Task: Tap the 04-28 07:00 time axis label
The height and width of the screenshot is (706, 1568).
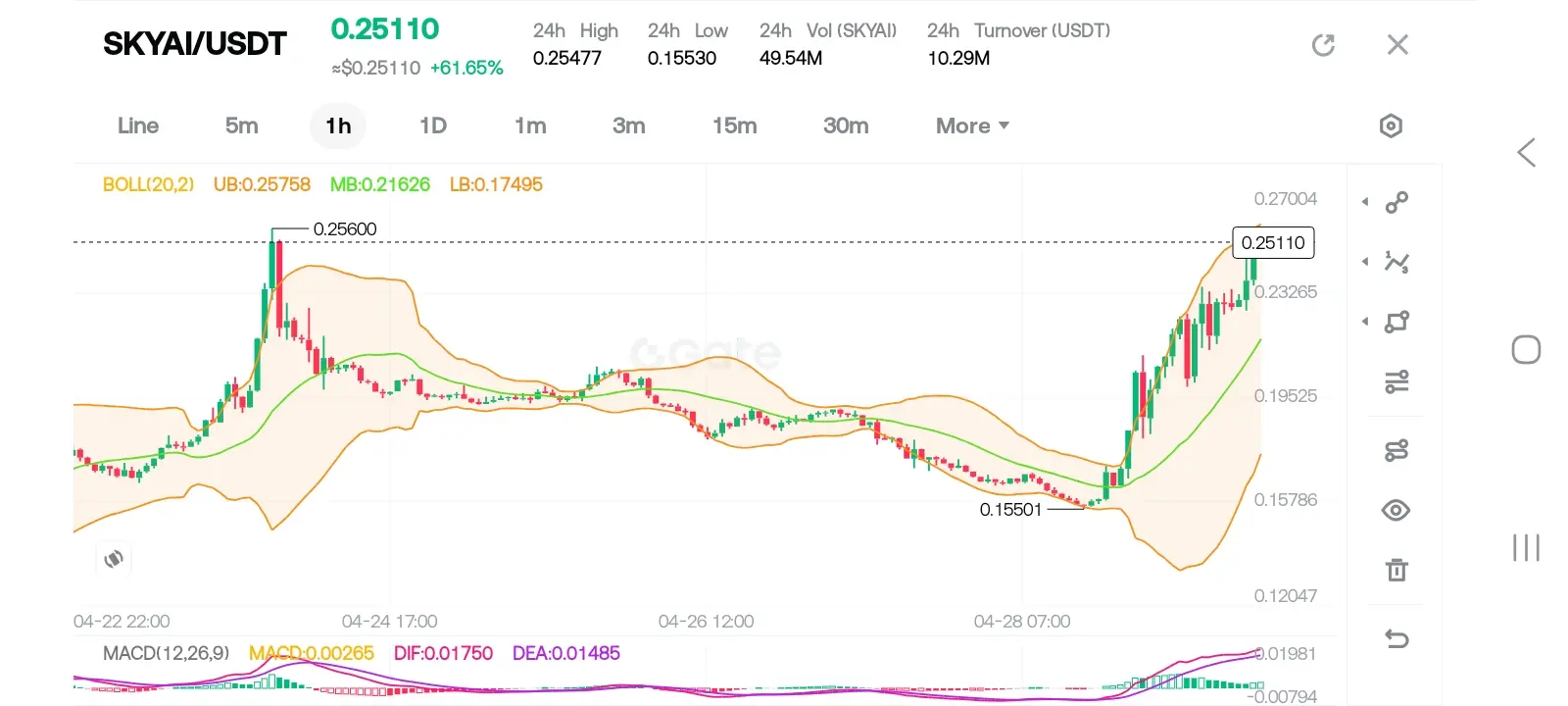Action: click(1022, 621)
